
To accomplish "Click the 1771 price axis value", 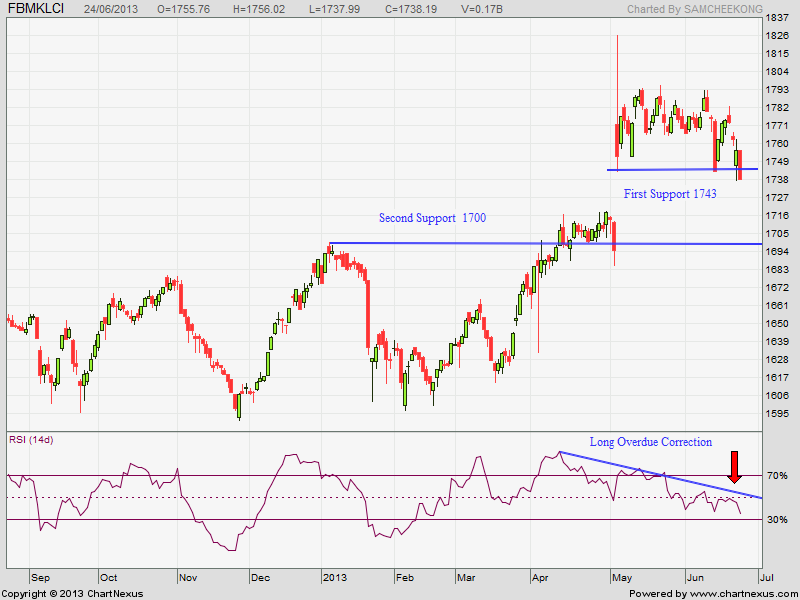I will pos(778,126).
